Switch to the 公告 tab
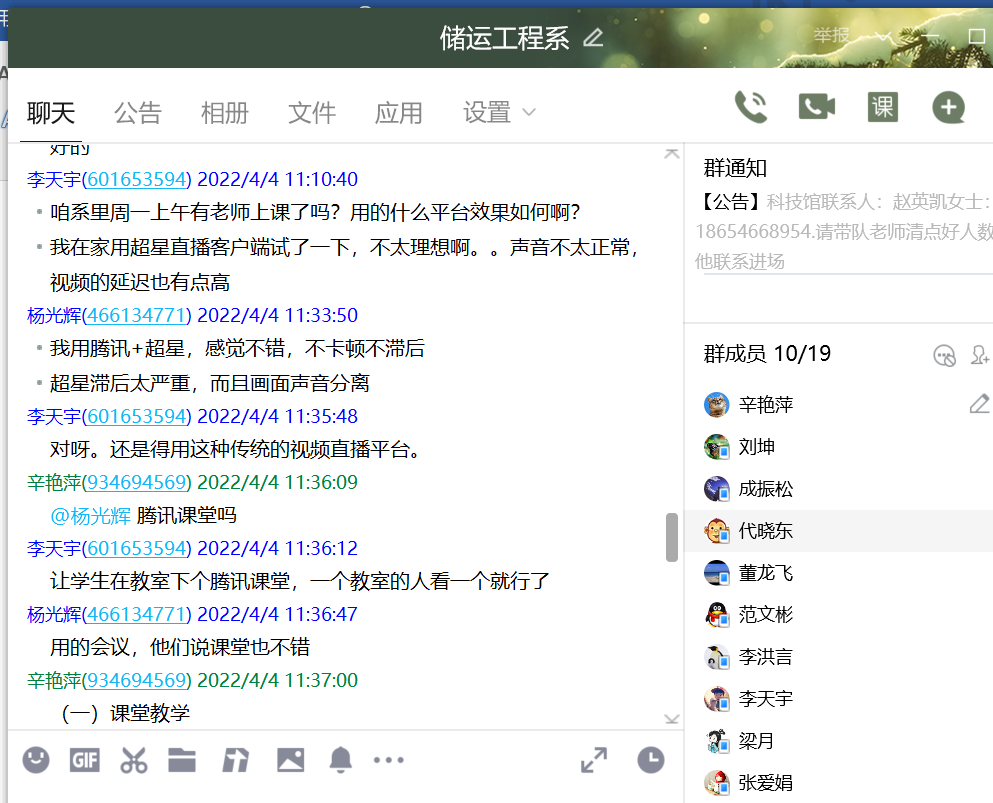The width and height of the screenshot is (993, 803). click(137, 113)
